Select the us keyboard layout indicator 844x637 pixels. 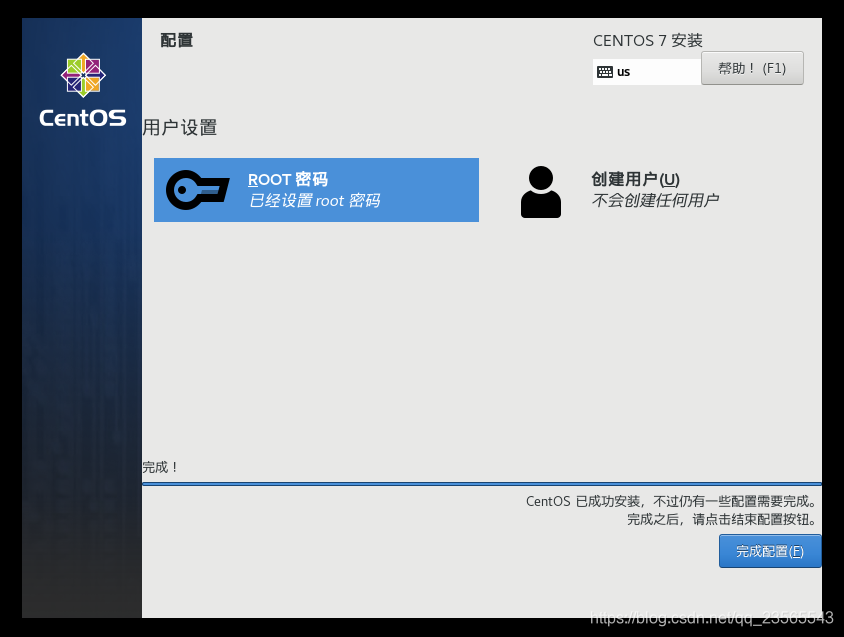coord(646,72)
